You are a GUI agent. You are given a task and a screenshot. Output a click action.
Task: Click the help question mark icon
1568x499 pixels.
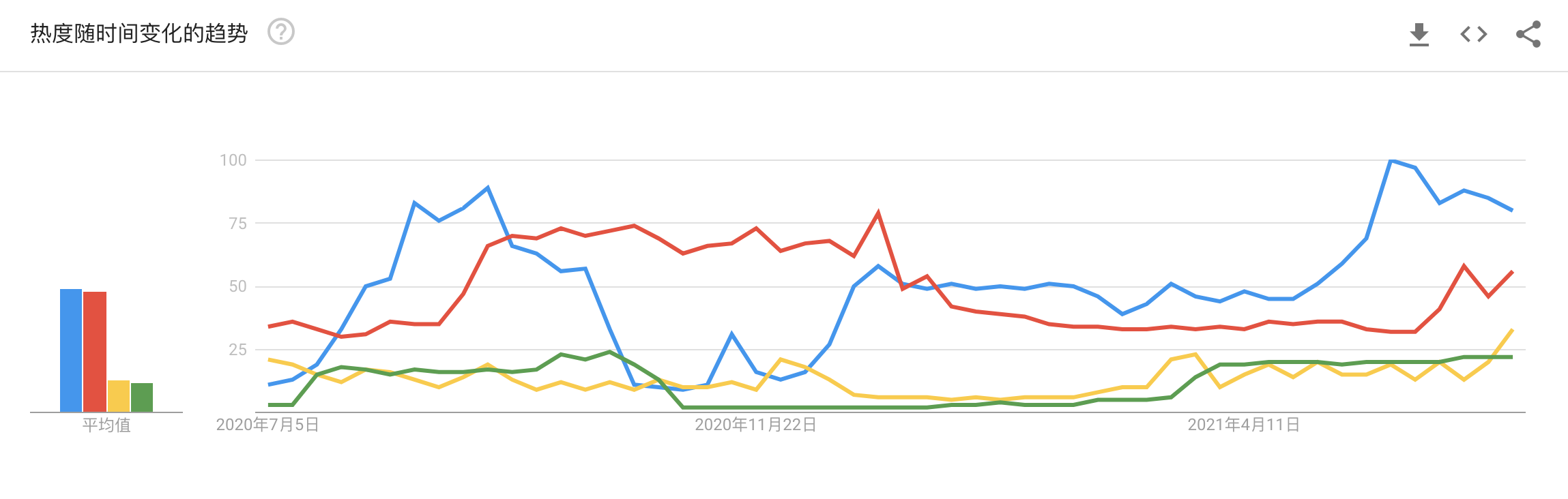[x=280, y=32]
